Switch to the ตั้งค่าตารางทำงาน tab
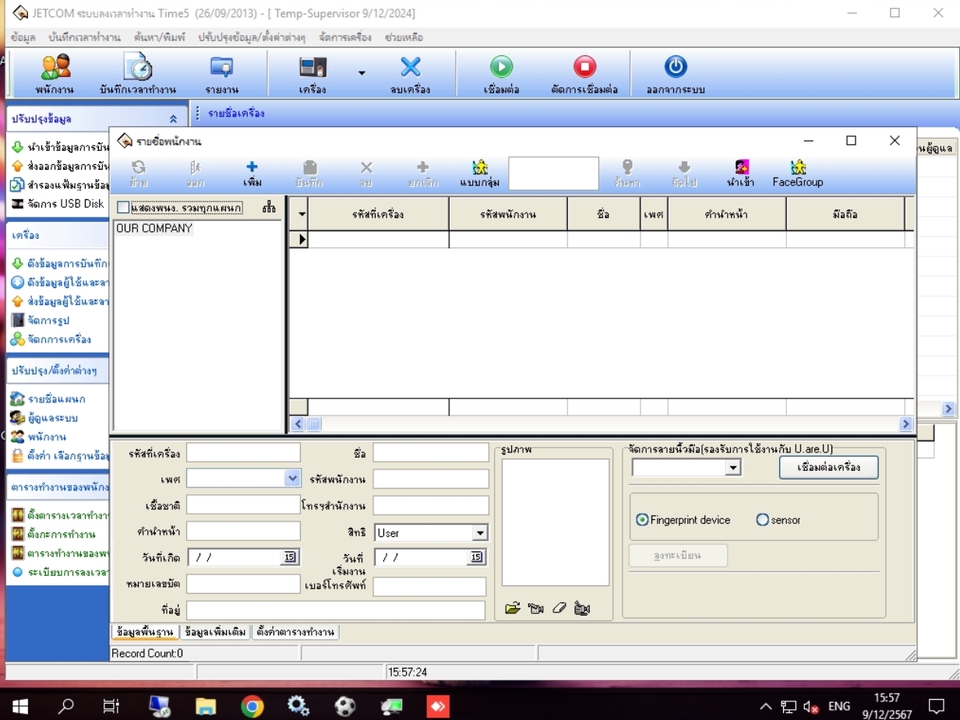Viewport: 960px width, 720px height. pyautogui.click(x=295, y=632)
